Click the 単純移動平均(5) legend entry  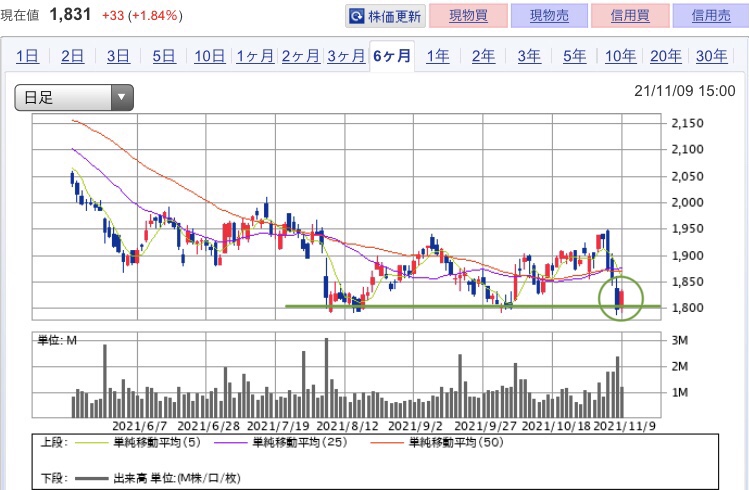coord(138,443)
